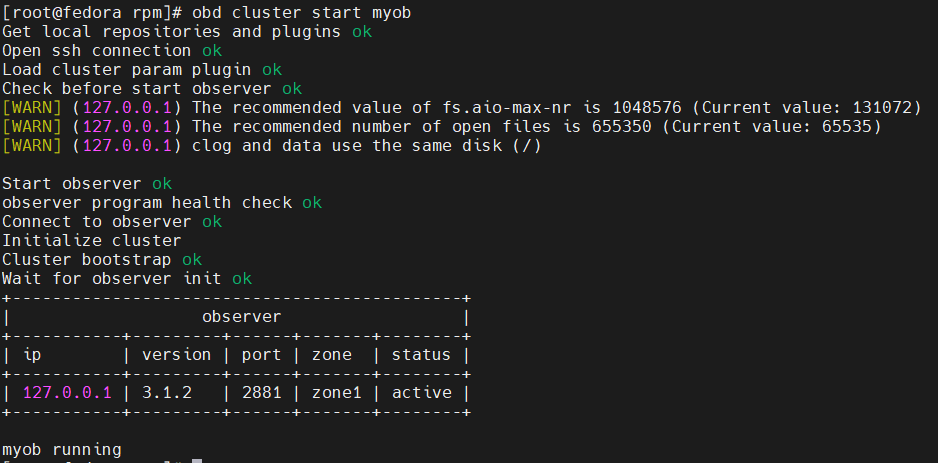The height and width of the screenshot is (463, 938).
Task: Click the 'status' column header
Action: click(421, 355)
